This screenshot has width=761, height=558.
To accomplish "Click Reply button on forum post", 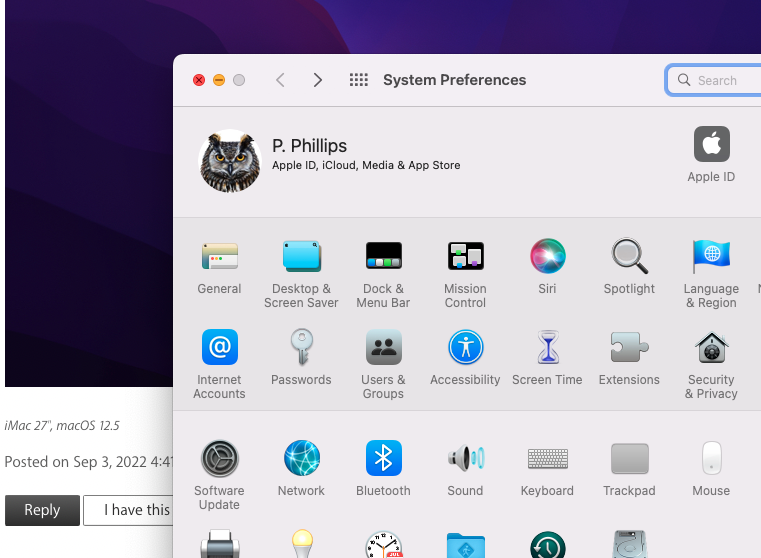I will tap(42, 510).
